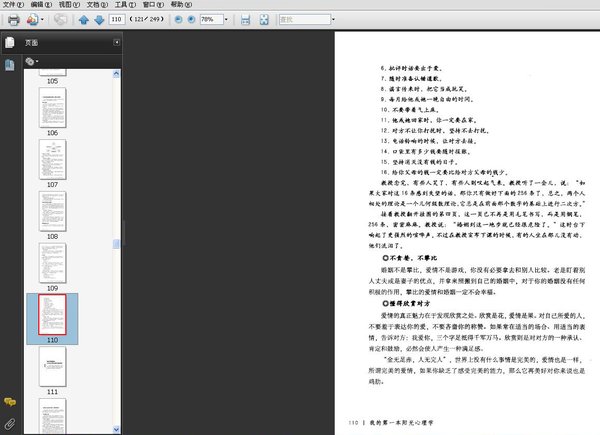Open the 文件 (File) menu
The image size is (600, 435).
coord(13,5)
